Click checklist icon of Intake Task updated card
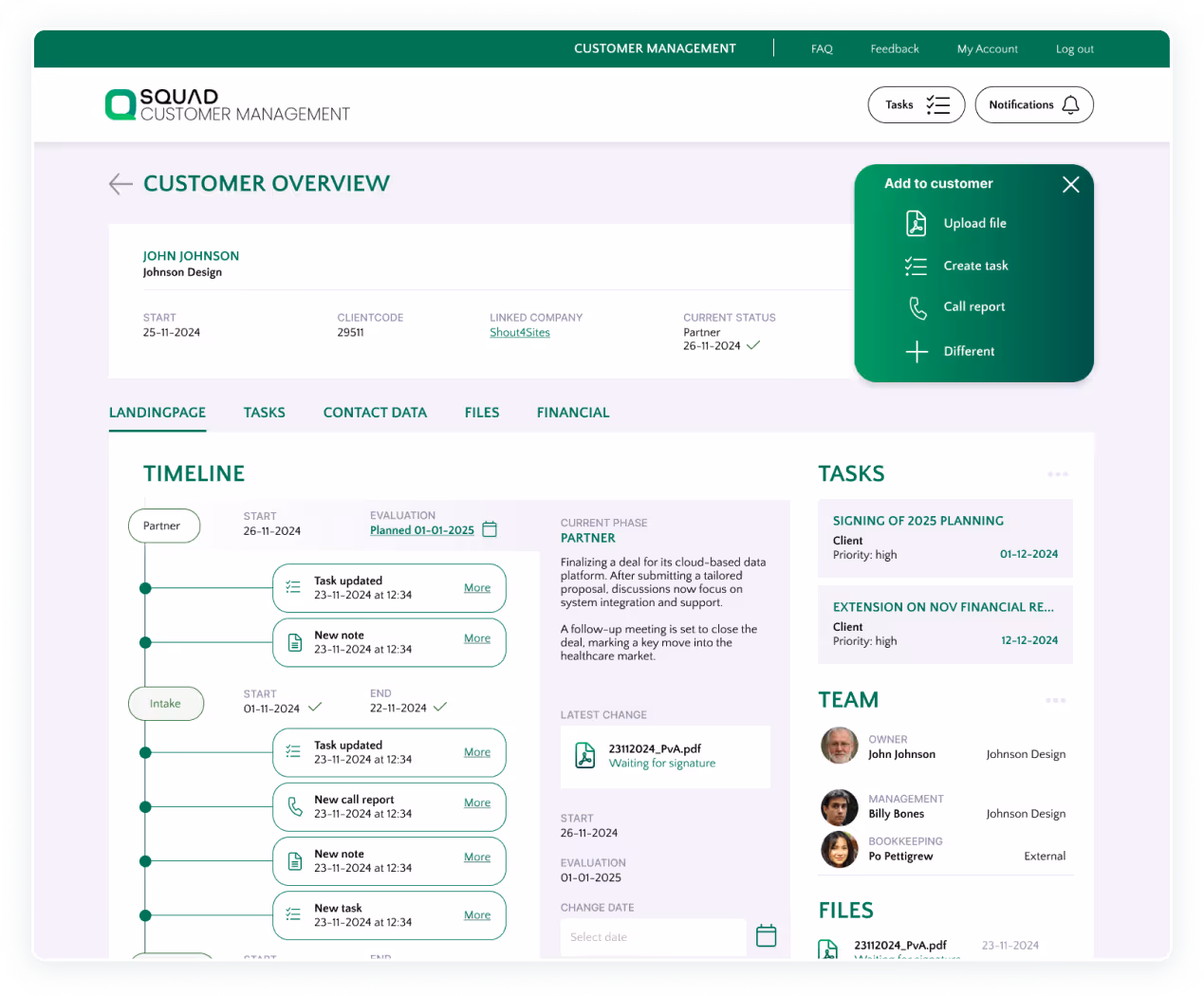 click(x=293, y=751)
